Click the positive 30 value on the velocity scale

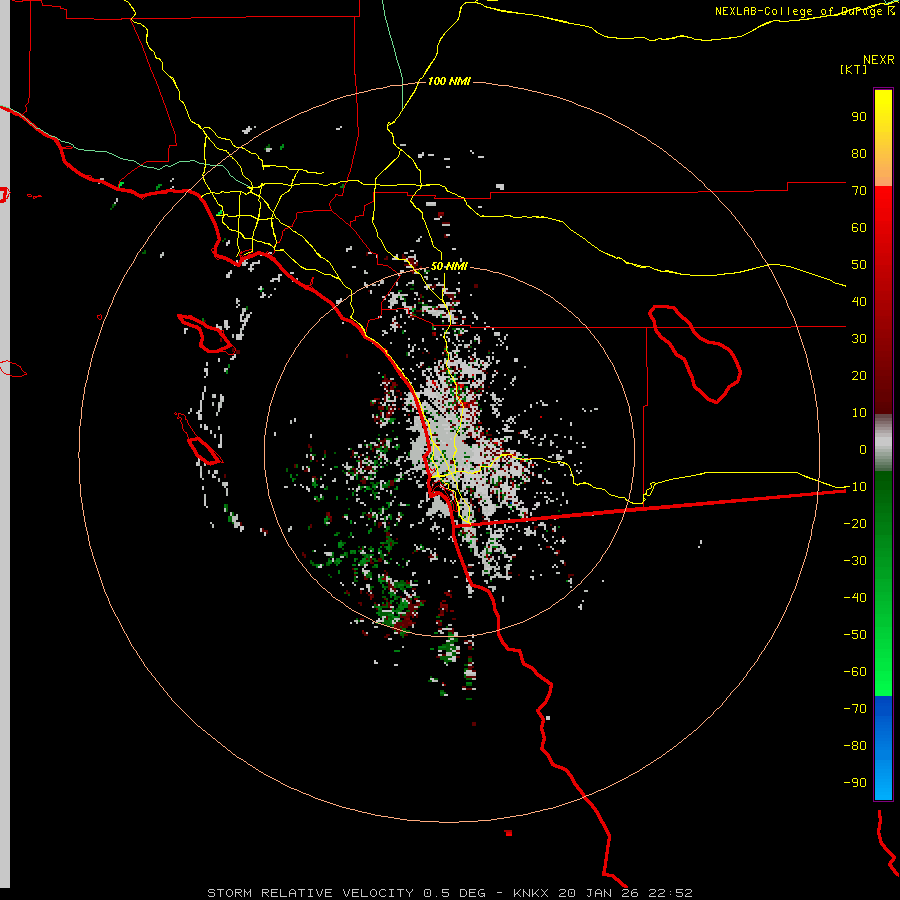click(859, 339)
